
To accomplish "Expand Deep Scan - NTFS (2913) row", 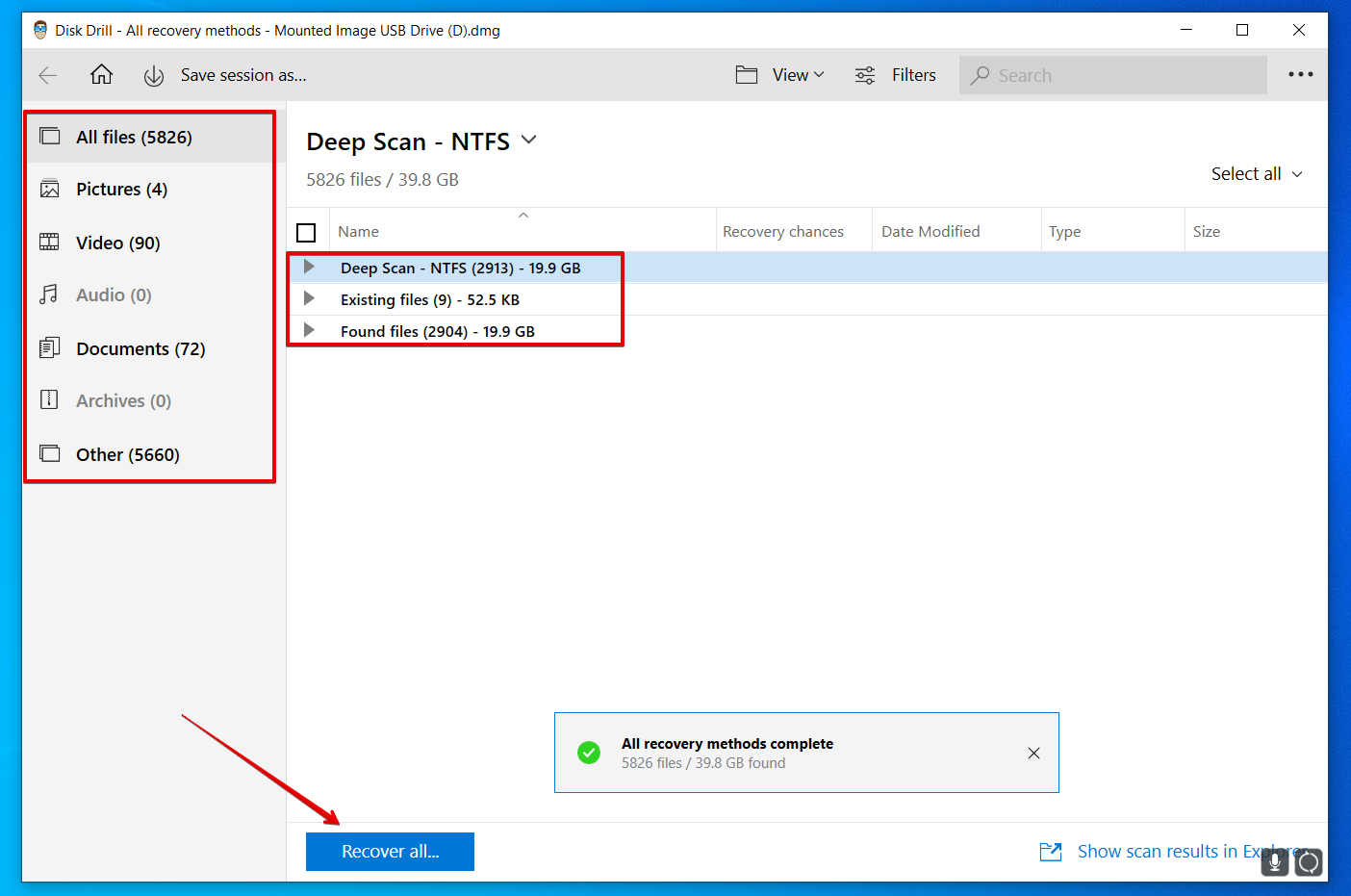I will click(309, 267).
